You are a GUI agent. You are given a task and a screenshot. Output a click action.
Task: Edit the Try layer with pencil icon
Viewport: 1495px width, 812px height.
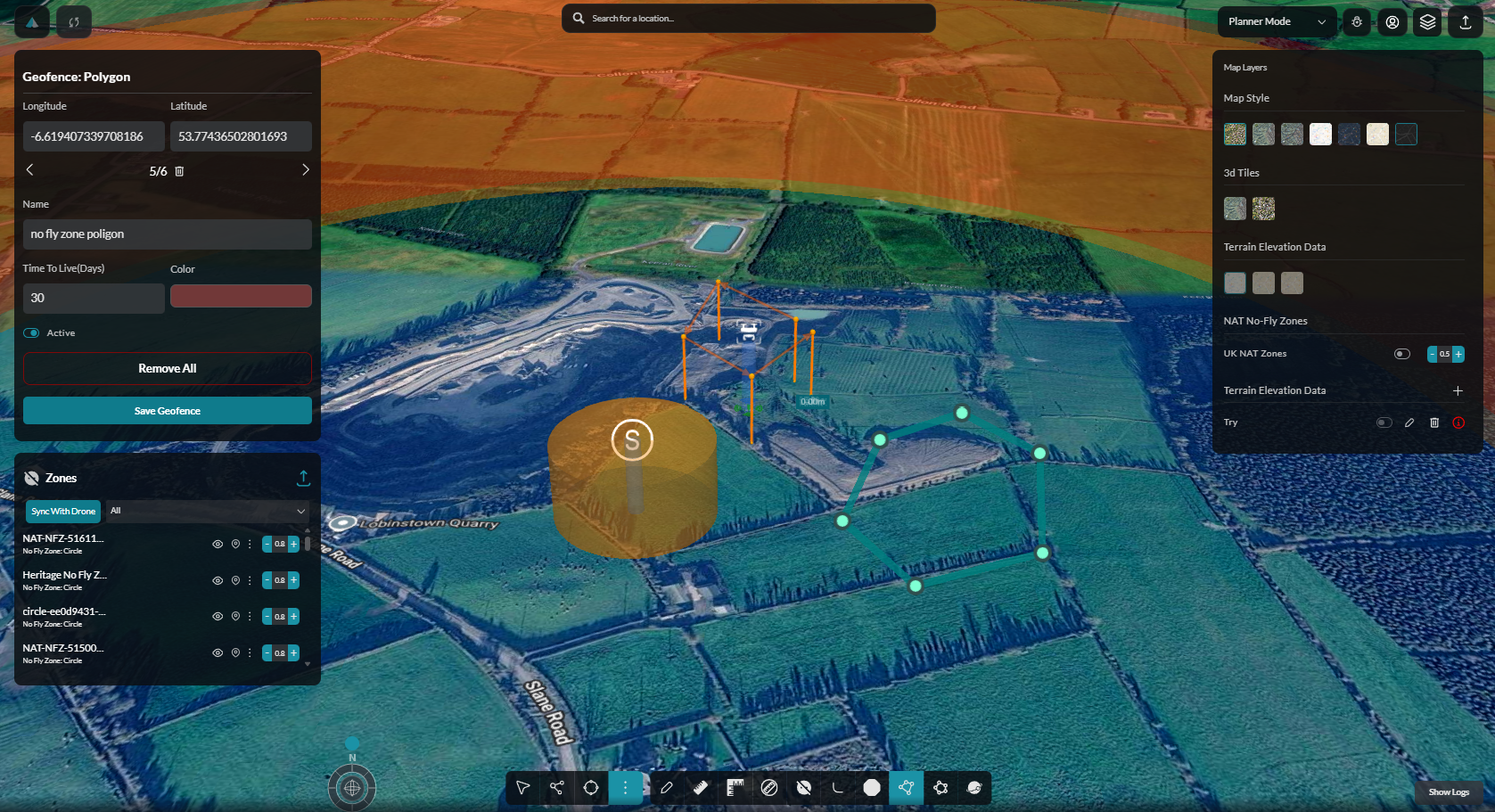tap(1409, 423)
